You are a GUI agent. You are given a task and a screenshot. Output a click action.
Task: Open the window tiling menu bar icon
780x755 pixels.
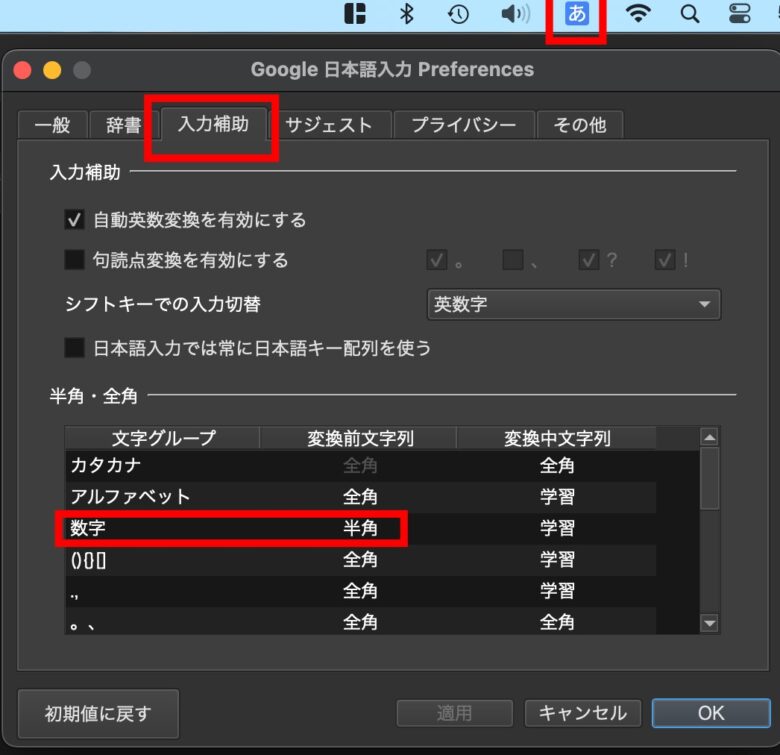coord(355,13)
